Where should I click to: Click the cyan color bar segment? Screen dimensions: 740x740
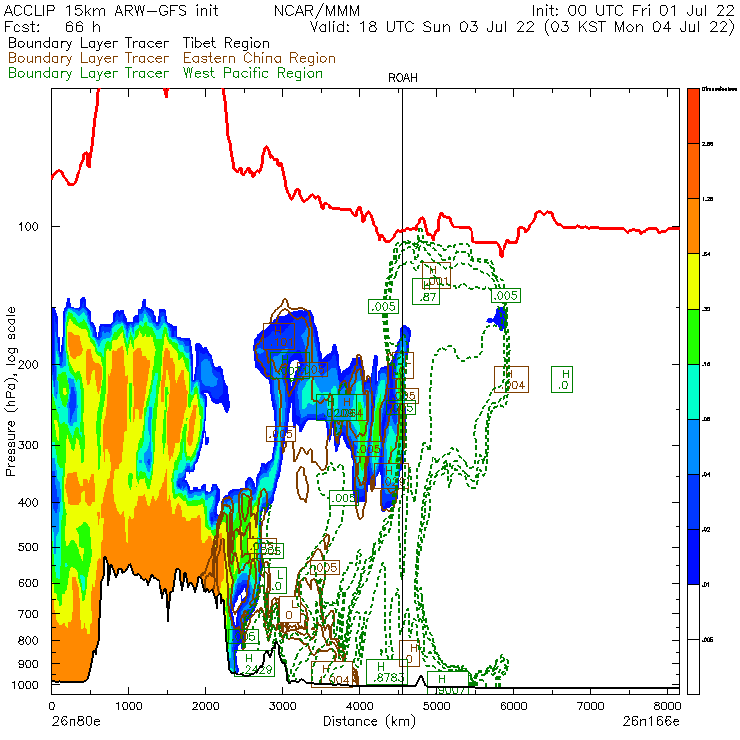(x=693, y=392)
